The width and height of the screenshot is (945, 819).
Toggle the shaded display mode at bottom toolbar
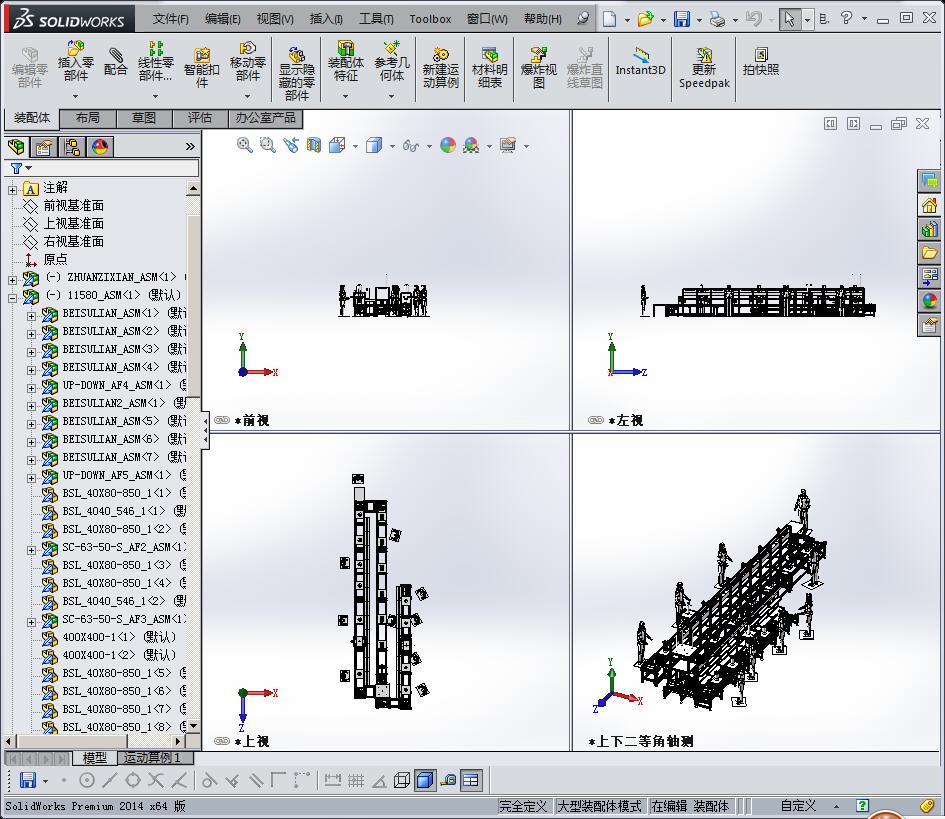[425, 780]
